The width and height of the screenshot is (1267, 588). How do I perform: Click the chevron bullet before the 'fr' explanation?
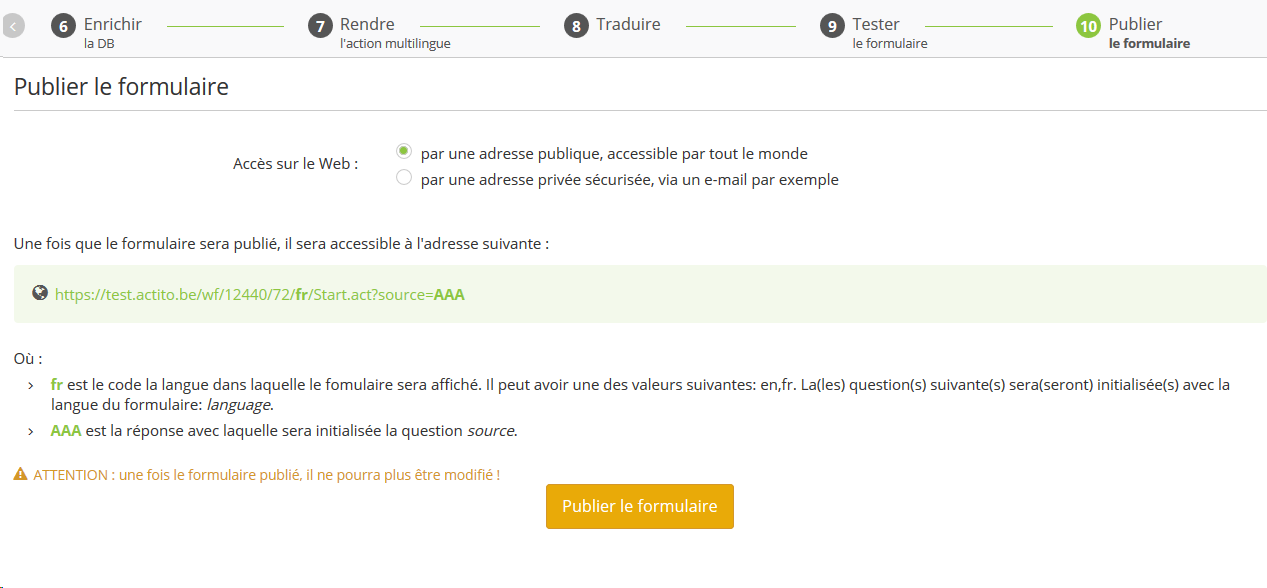(30, 386)
